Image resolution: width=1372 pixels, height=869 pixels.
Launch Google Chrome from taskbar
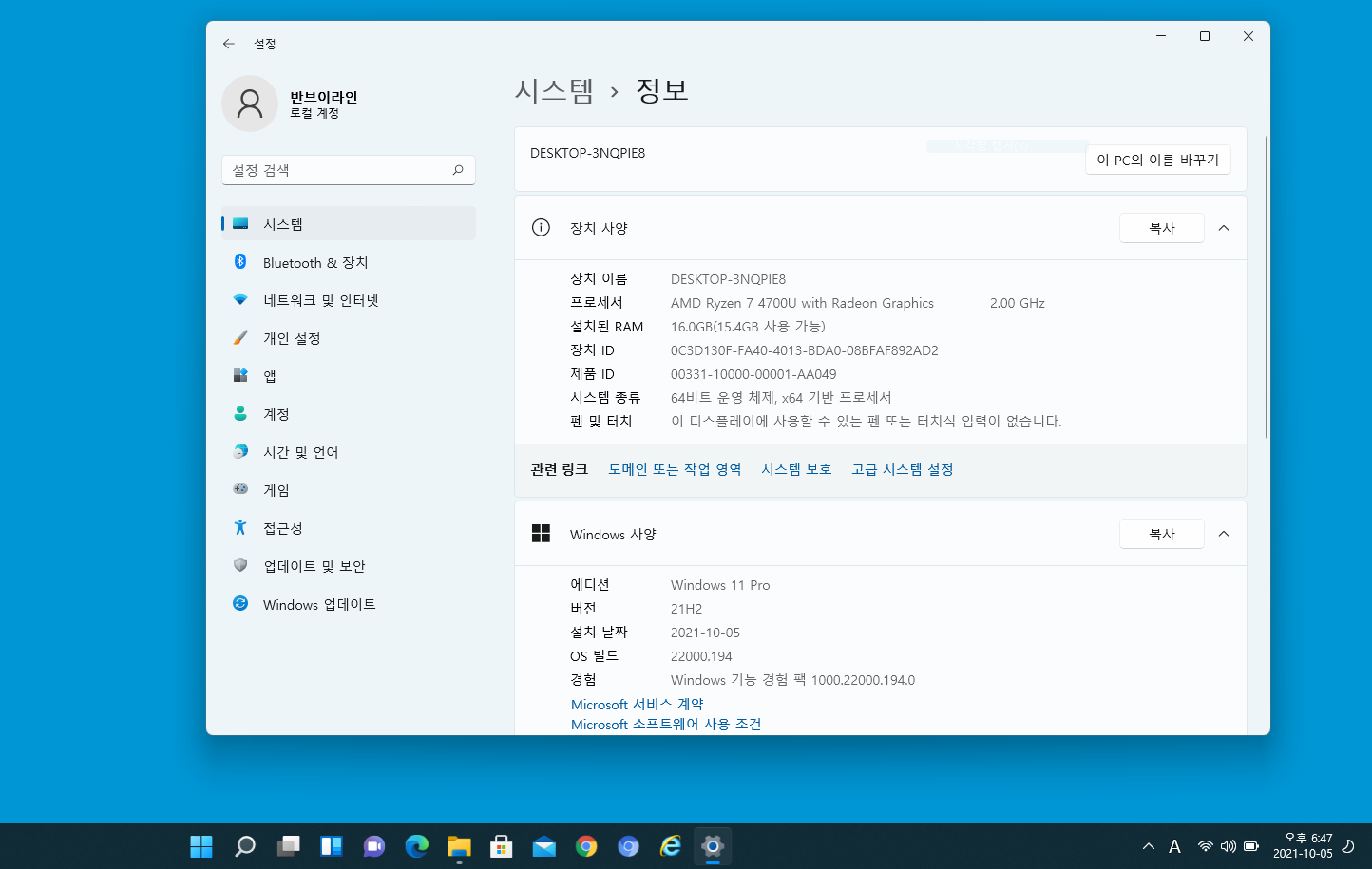pyautogui.click(x=586, y=846)
